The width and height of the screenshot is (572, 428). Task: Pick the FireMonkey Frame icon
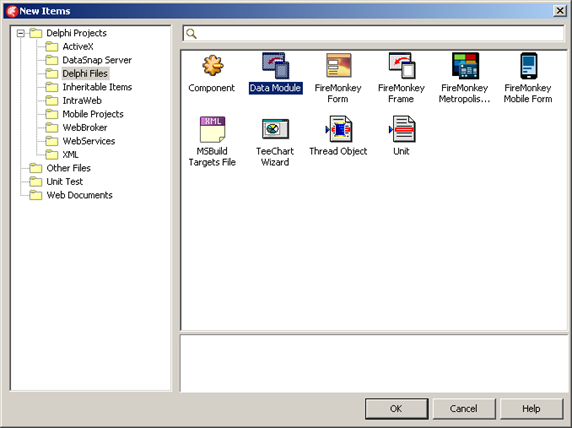coord(402,66)
